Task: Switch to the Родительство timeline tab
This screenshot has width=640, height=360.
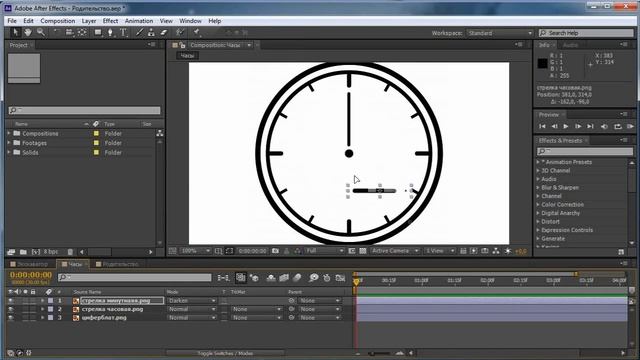Action: [118, 264]
